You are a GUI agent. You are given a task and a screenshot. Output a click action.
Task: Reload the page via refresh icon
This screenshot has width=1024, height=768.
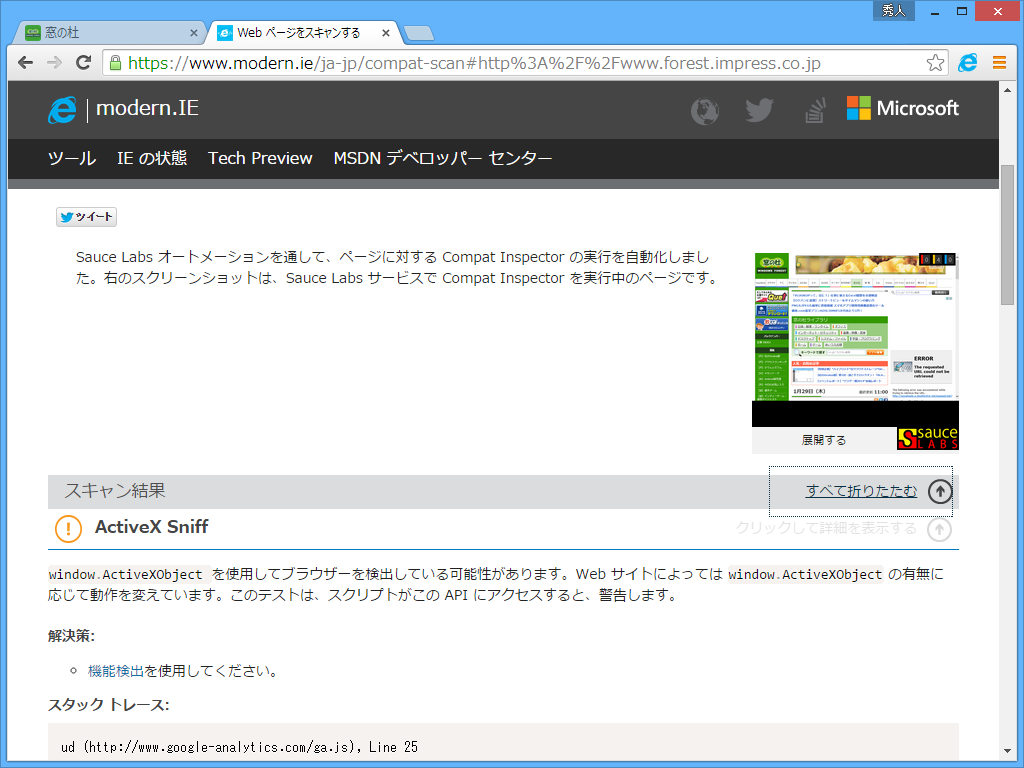point(84,62)
